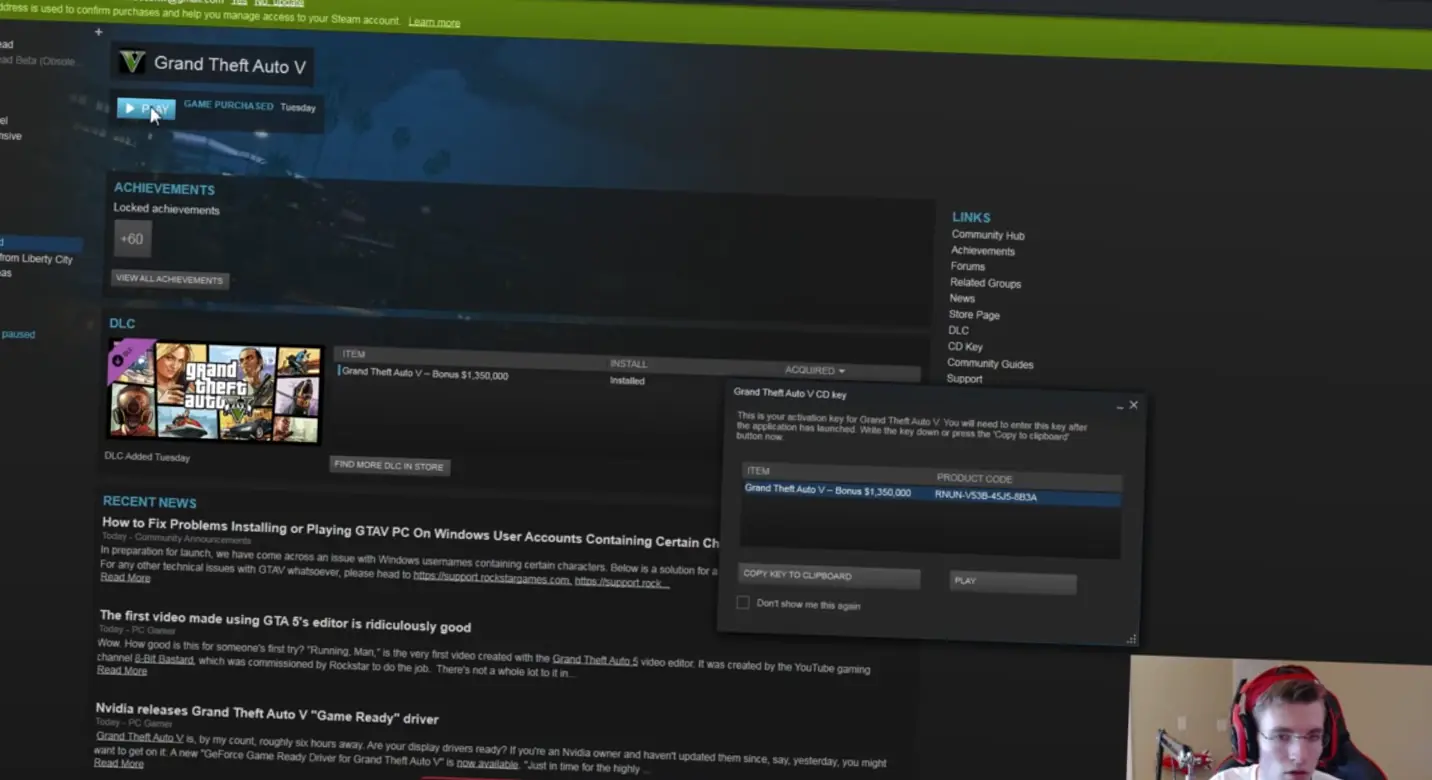
Task: Open the 8-Bit Bastard channel link
Action: click(166, 660)
